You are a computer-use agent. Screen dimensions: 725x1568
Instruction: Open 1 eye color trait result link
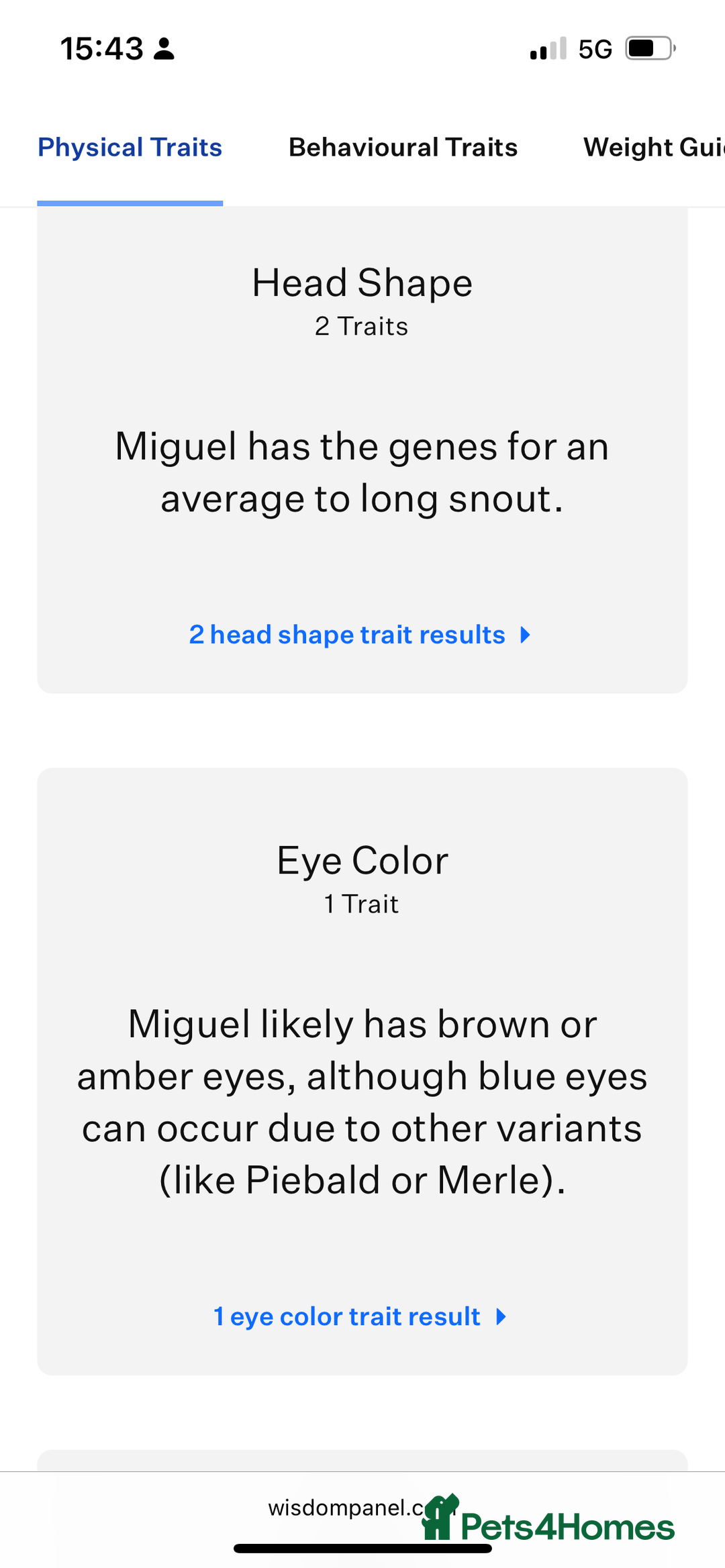(346, 1316)
